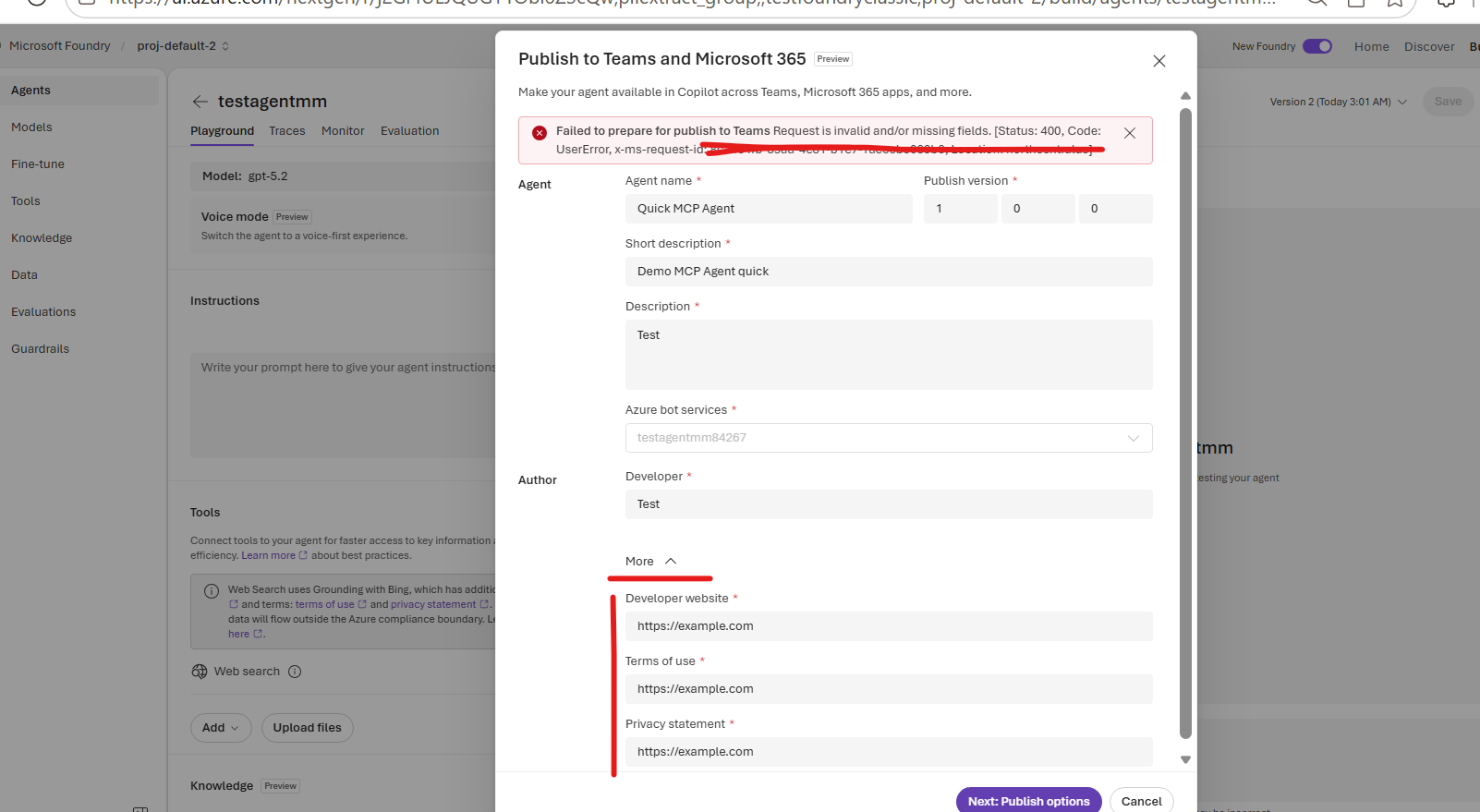Click the Web search globe icon
Image resolution: width=1480 pixels, height=812 pixels.
200,672
